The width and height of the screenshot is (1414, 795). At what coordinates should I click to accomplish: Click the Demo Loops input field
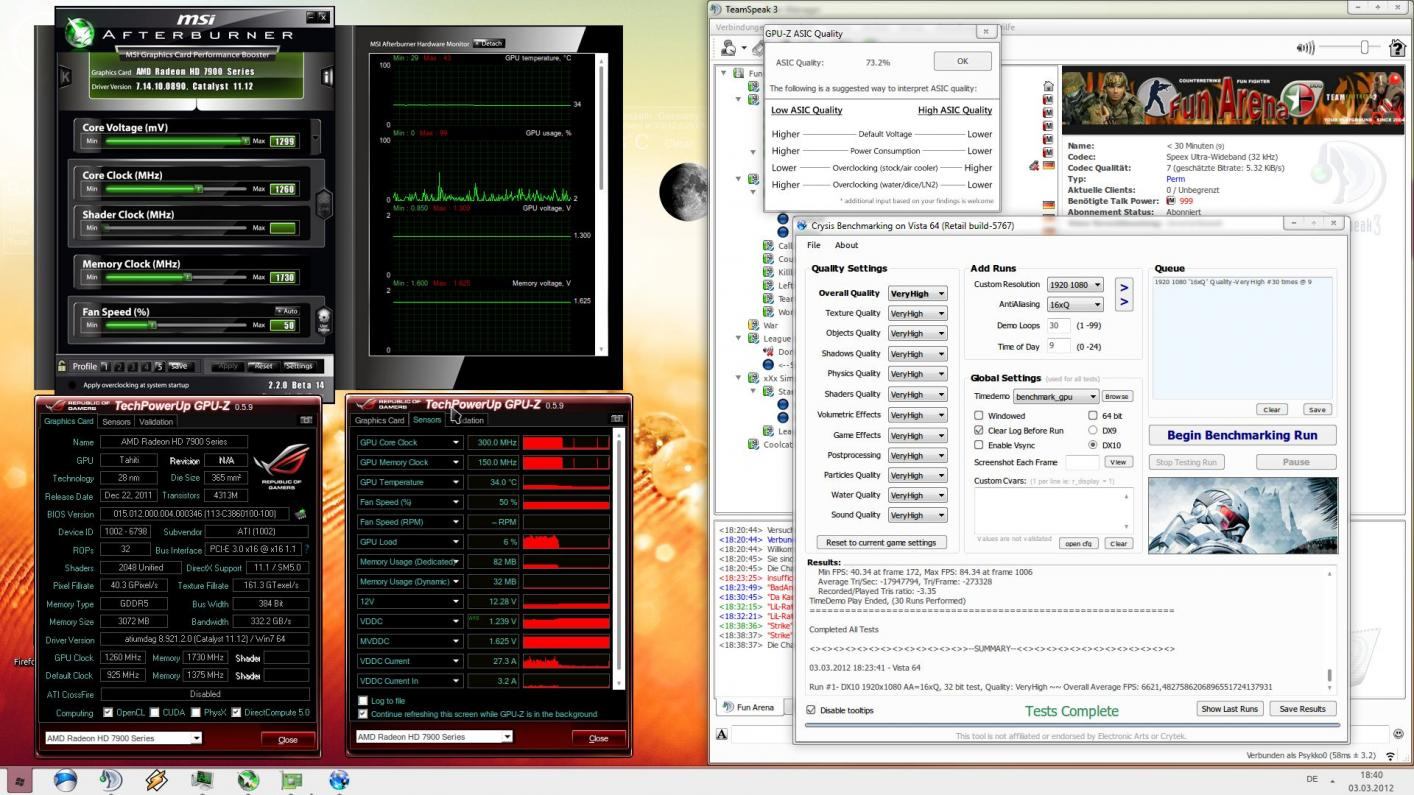coord(1058,325)
